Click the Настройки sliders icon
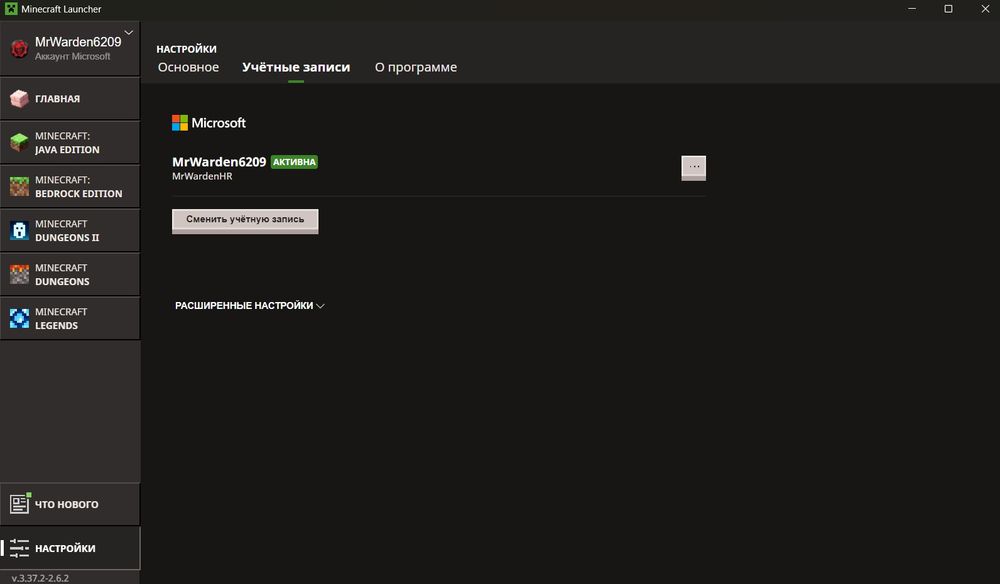Screen dimensions: 1000x584 [19, 548]
